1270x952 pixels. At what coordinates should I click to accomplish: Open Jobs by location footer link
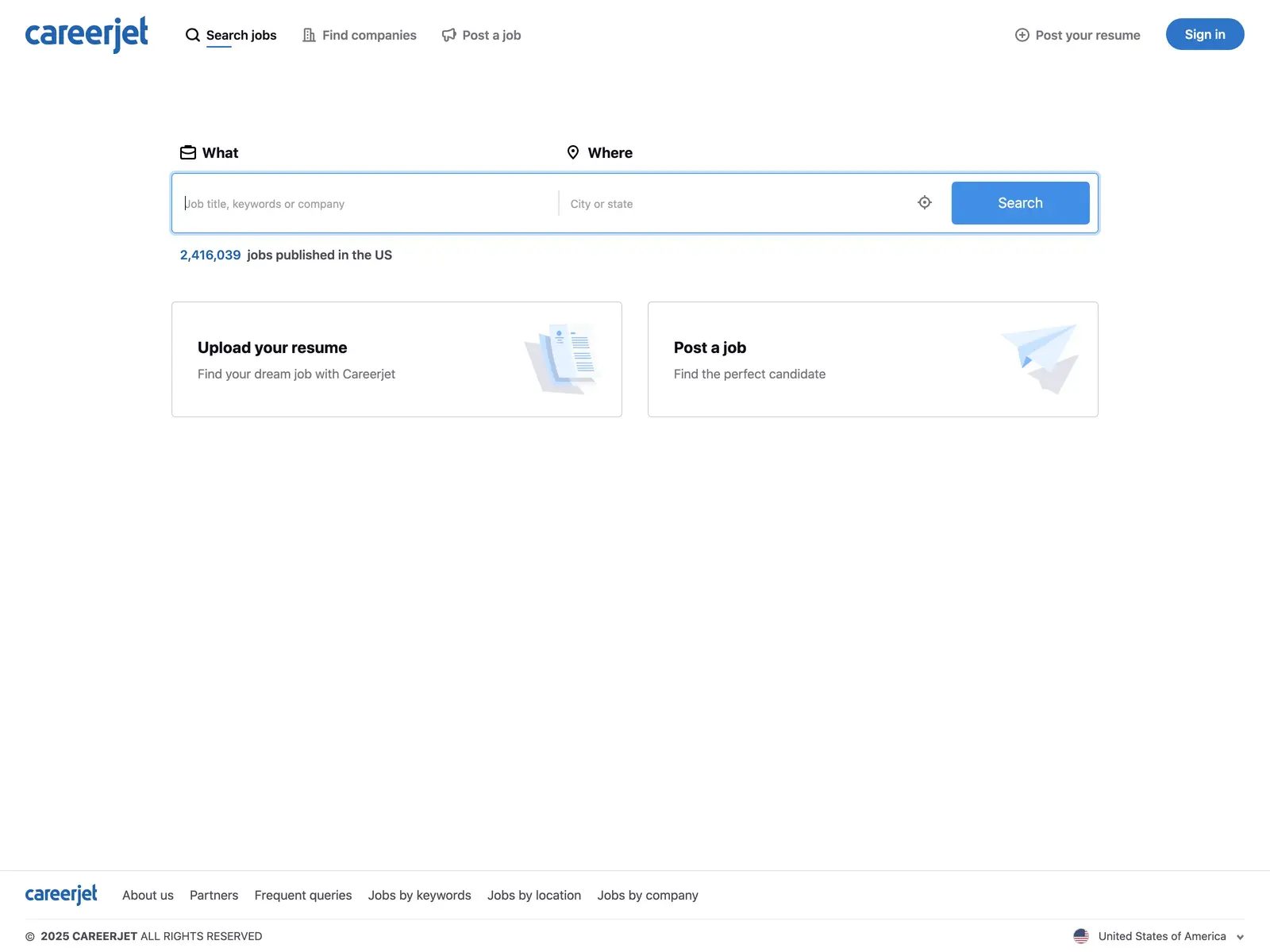click(534, 895)
